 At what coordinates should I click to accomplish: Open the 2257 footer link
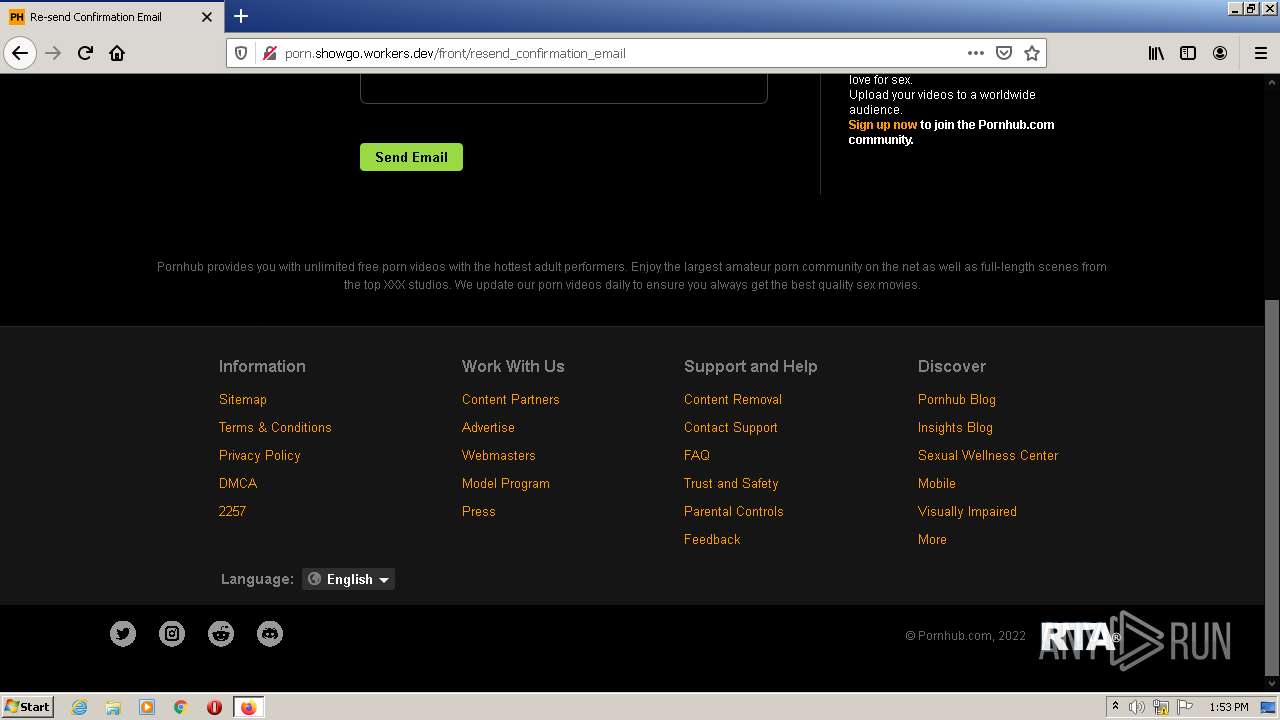(x=232, y=511)
